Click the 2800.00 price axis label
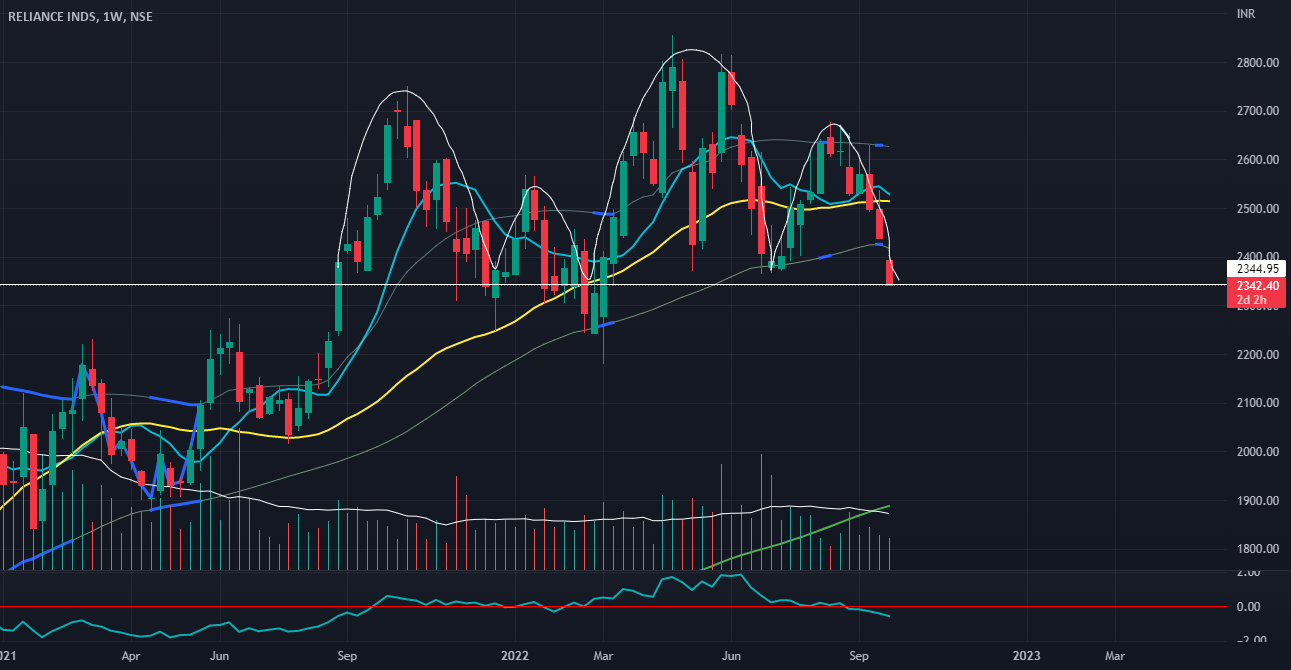Viewport: 1291px width, 670px height. click(x=1258, y=63)
